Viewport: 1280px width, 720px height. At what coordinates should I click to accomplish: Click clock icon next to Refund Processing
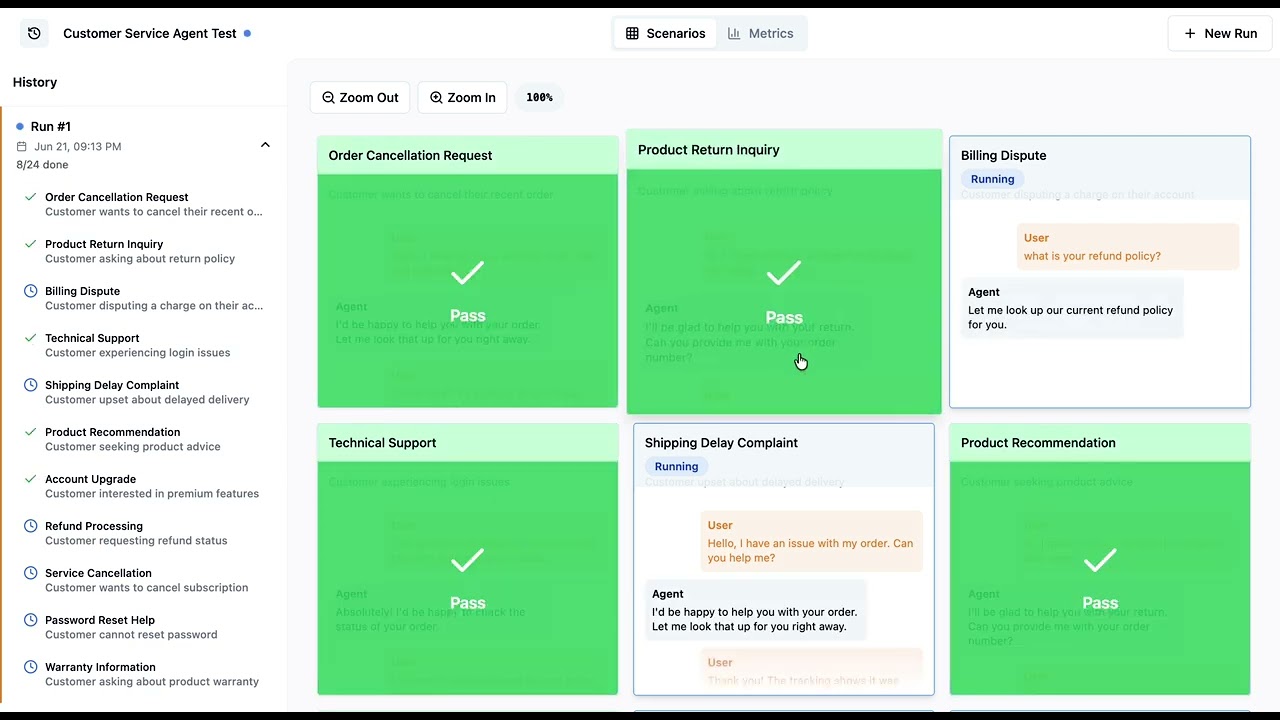click(30, 526)
